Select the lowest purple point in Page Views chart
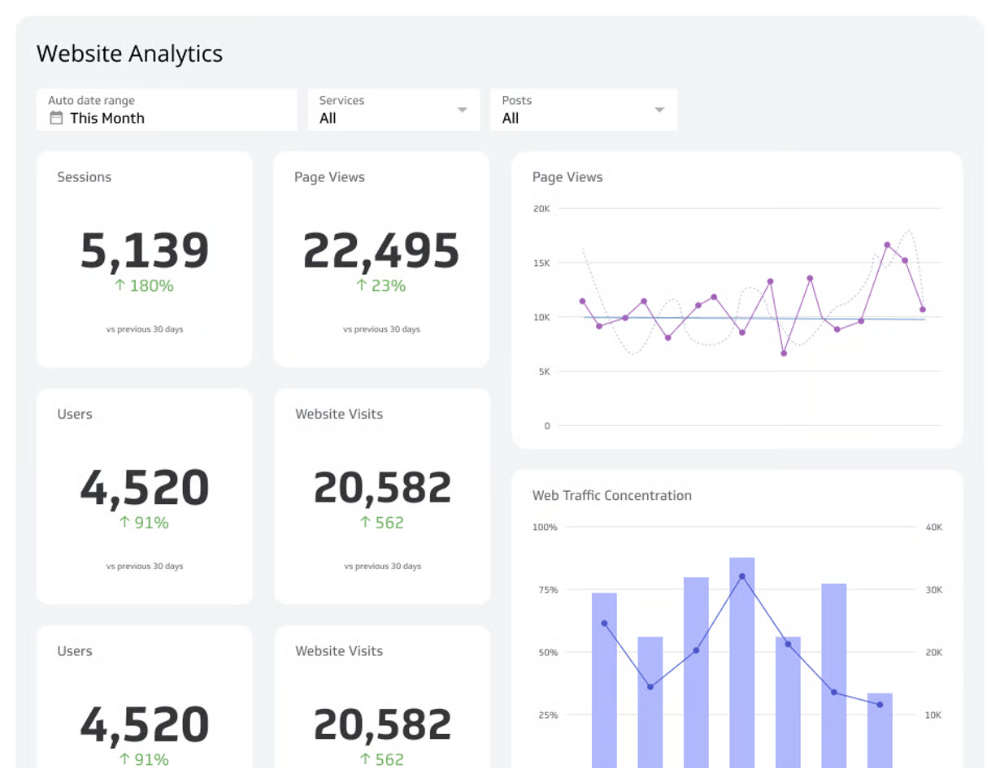The width and height of the screenshot is (1000, 768). [783, 353]
